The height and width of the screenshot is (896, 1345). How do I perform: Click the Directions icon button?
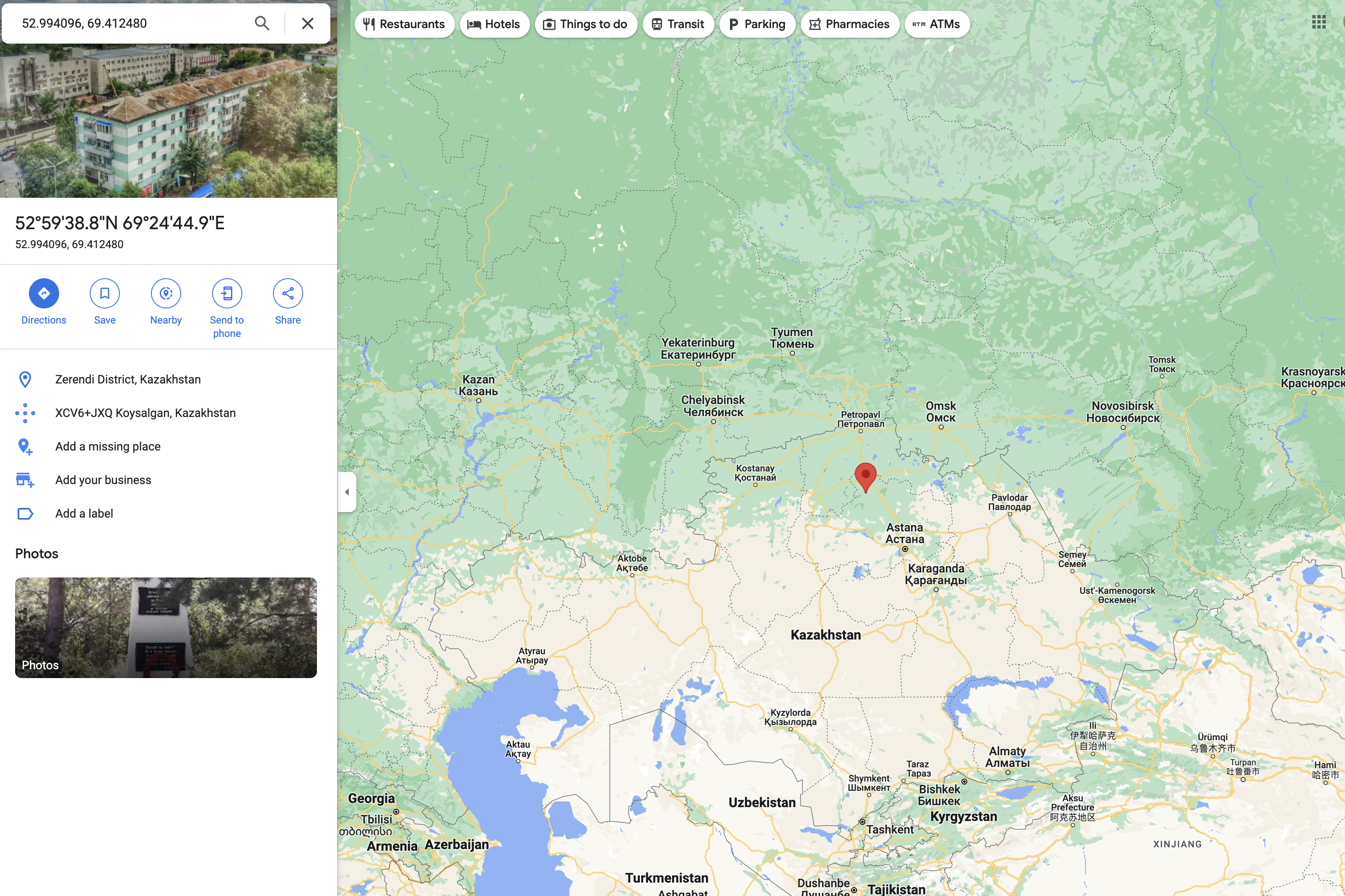pyautogui.click(x=44, y=293)
